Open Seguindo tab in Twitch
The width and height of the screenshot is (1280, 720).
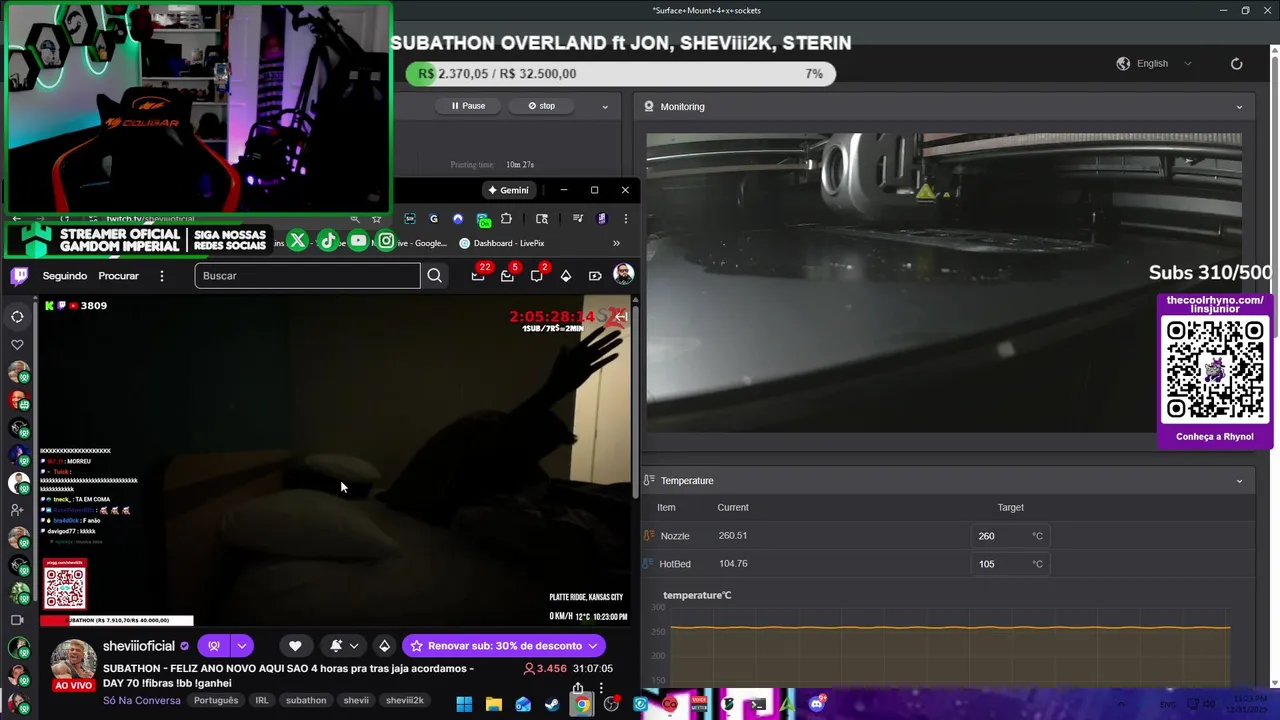pos(65,276)
